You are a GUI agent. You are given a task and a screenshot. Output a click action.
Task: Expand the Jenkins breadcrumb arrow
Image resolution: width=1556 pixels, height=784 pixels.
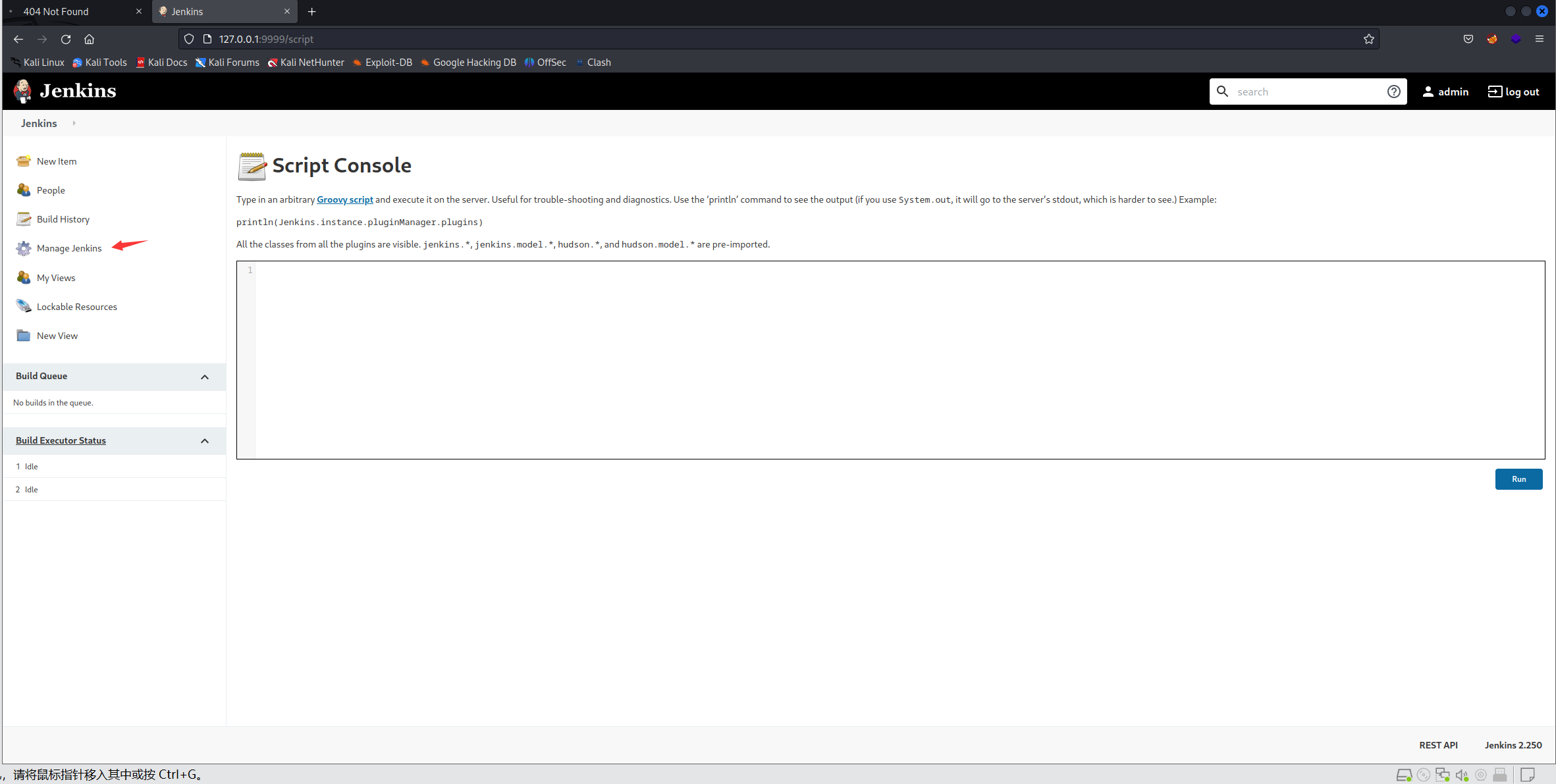click(x=74, y=123)
